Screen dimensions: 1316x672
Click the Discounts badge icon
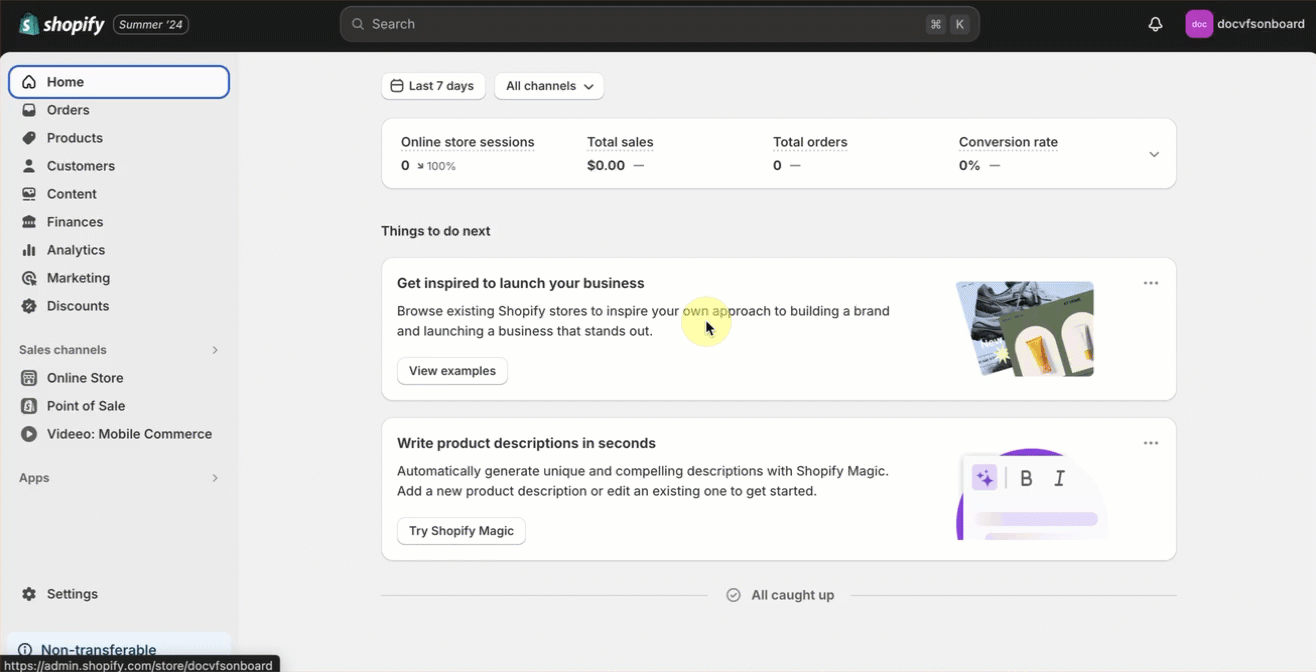tap(29, 306)
